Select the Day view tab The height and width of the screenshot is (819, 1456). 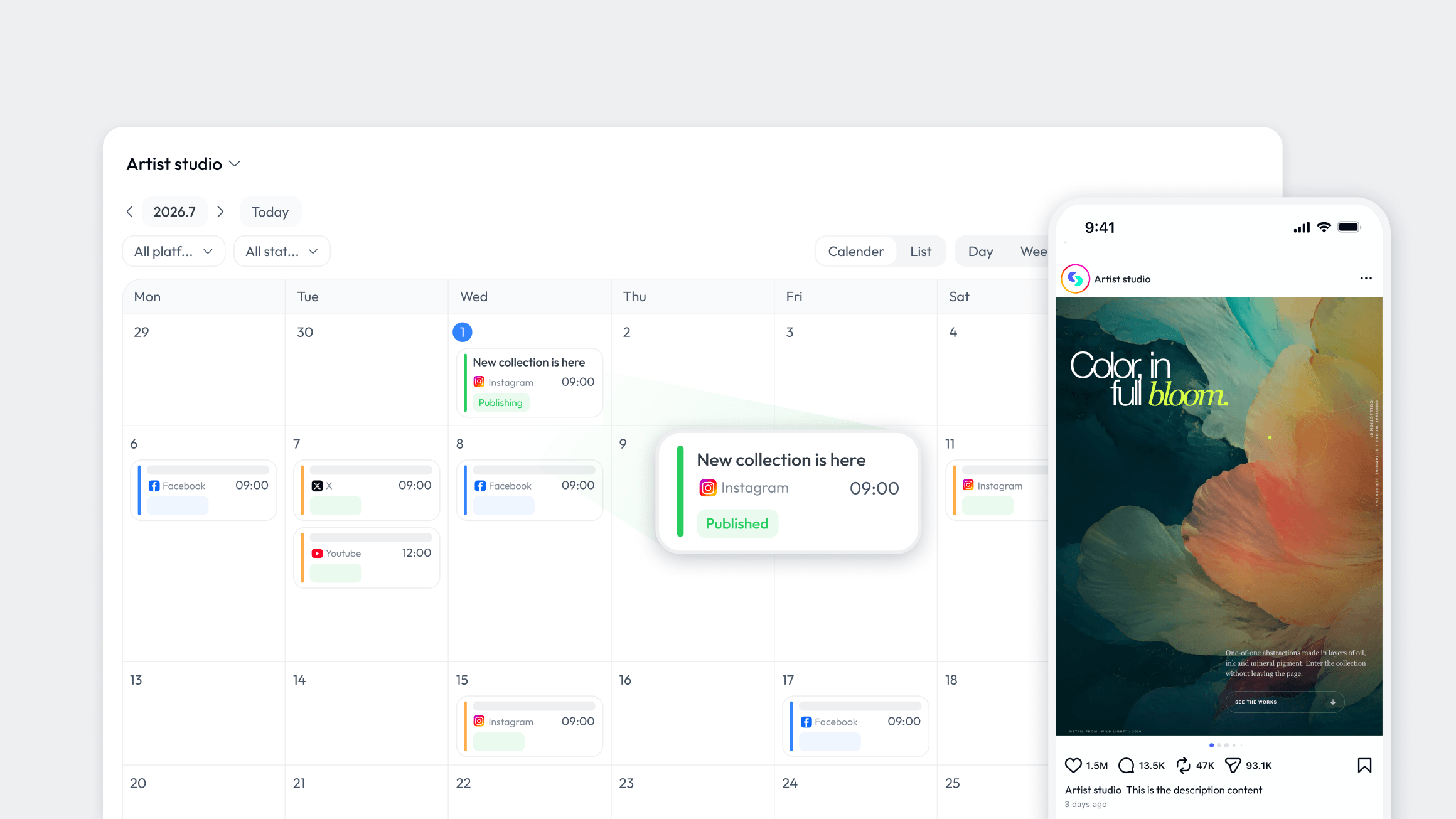click(x=980, y=251)
